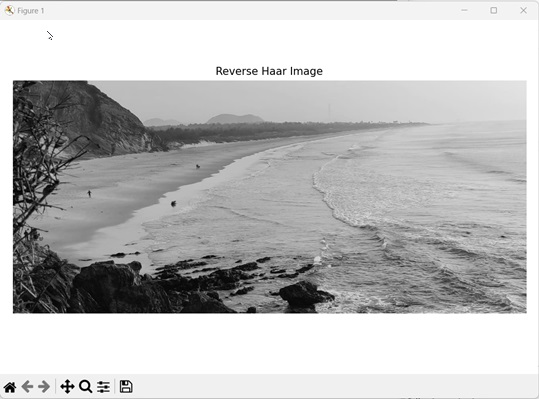539x399 pixels.
Task: Go back to previous view arrow
Action: pyautogui.click(x=28, y=387)
